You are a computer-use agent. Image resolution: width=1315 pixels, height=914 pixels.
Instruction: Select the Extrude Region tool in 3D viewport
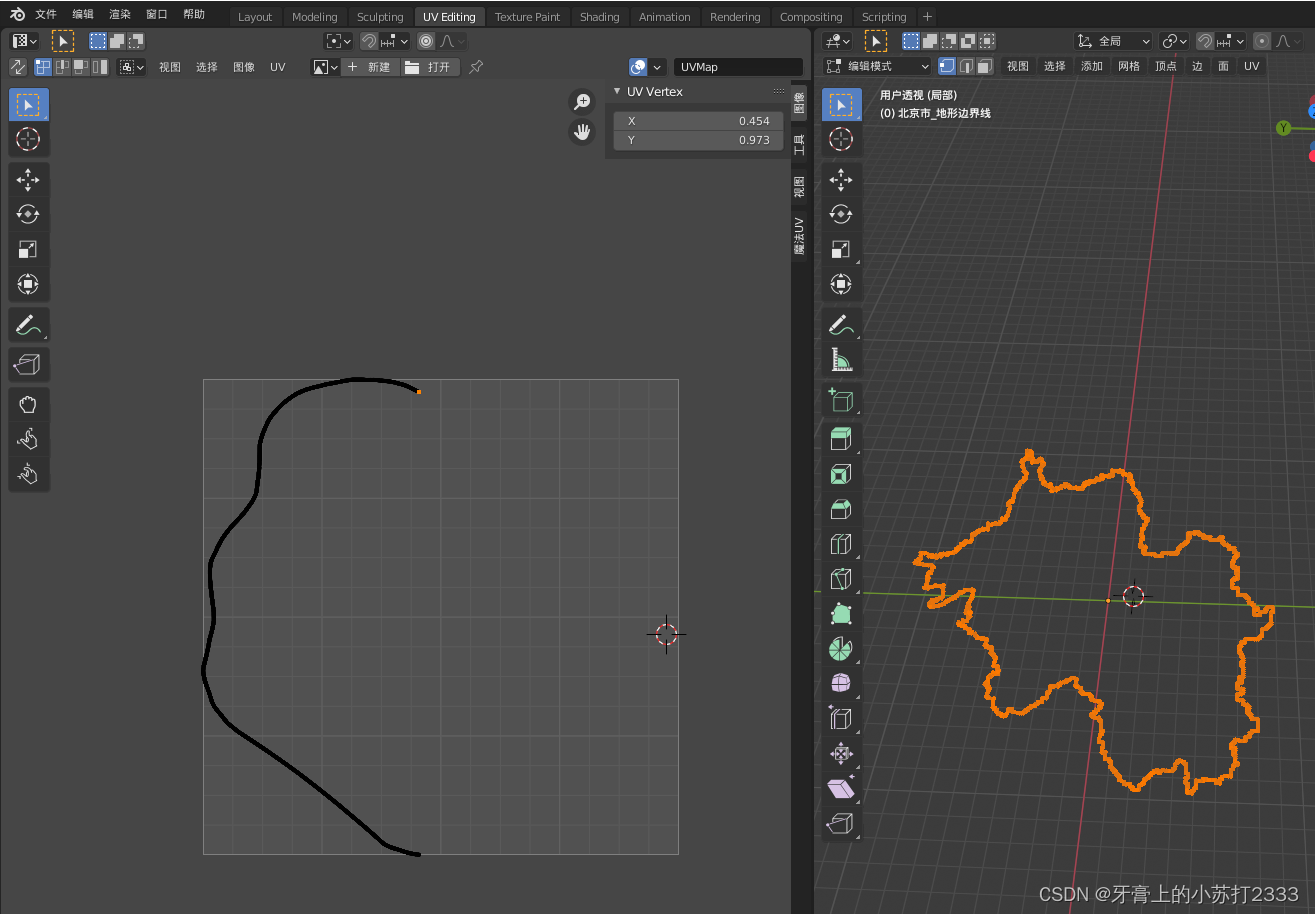(x=841, y=439)
